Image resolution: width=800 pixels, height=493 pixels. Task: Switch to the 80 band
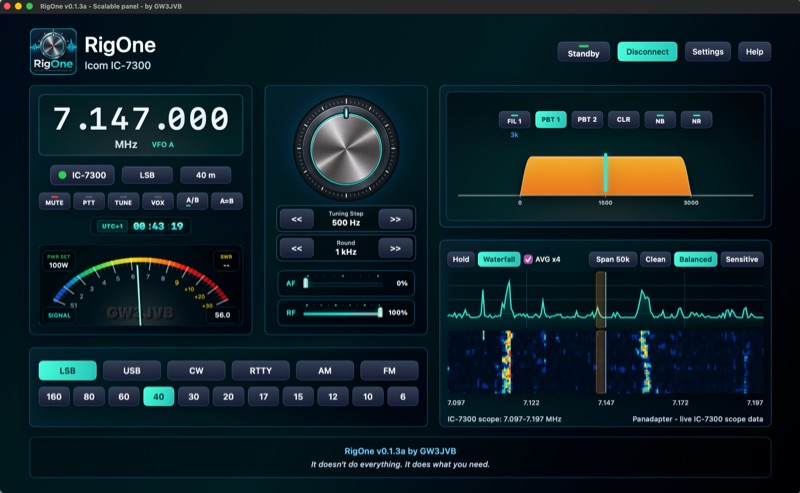(x=89, y=397)
